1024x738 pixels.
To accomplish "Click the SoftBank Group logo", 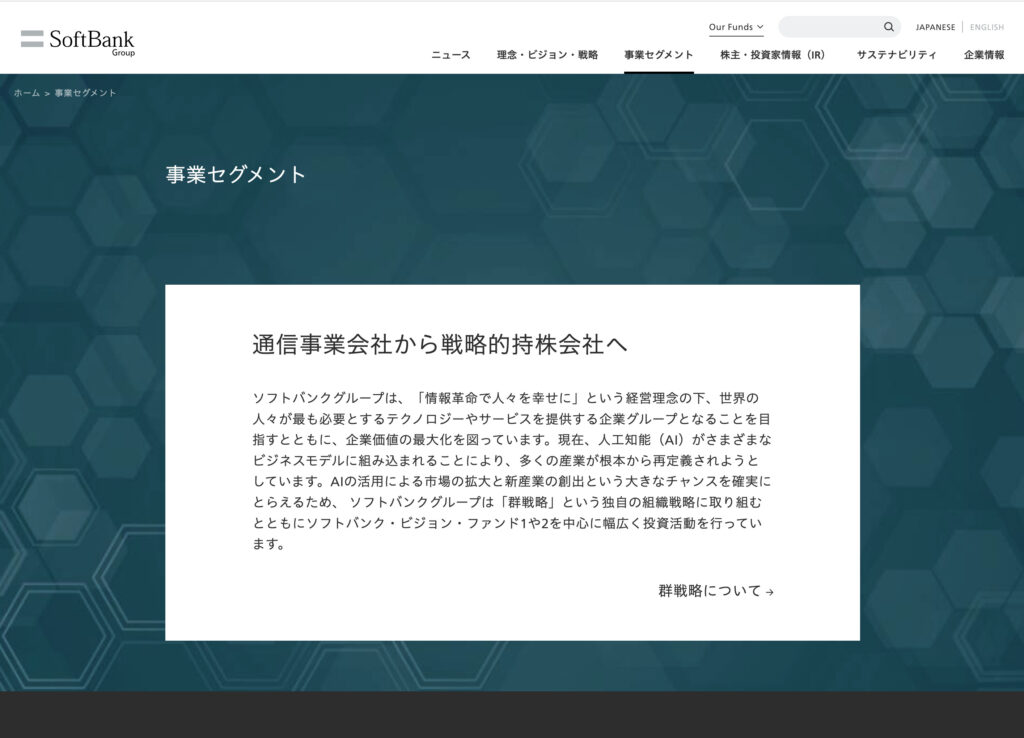I will point(78,42).
